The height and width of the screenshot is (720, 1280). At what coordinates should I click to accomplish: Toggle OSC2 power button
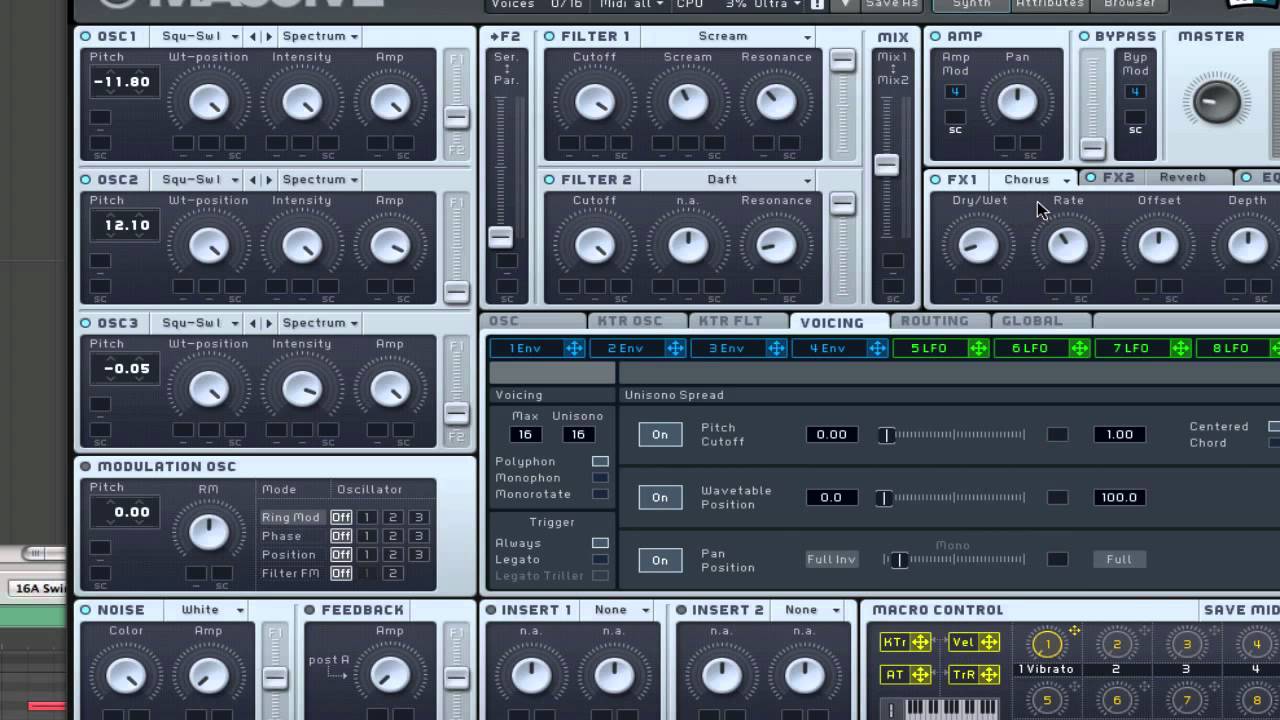click(x=86, y=180)
